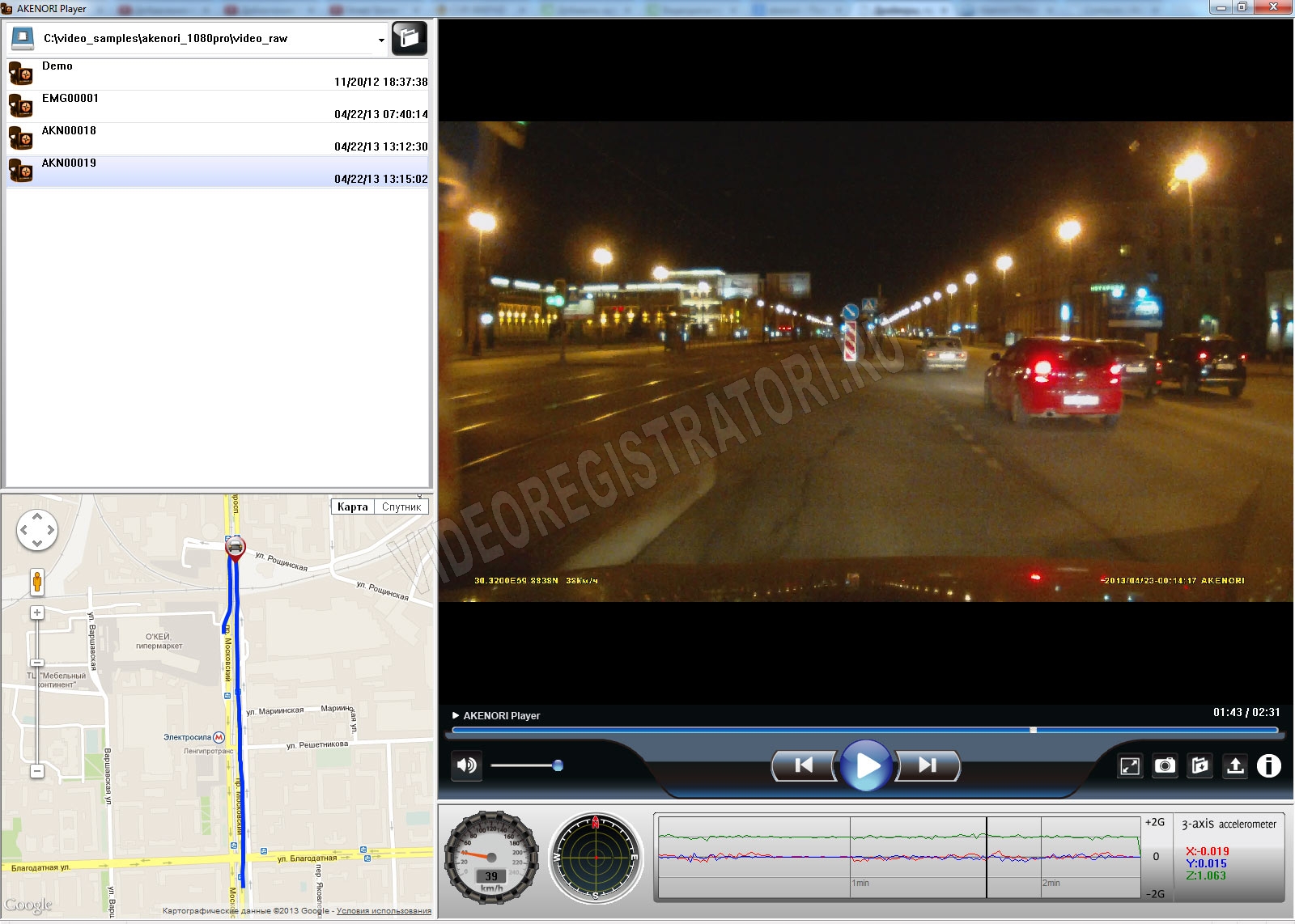
Task: Click the accelerometer graph at 2min mark
Action: pyautogui.click(x=1042, y=858)
